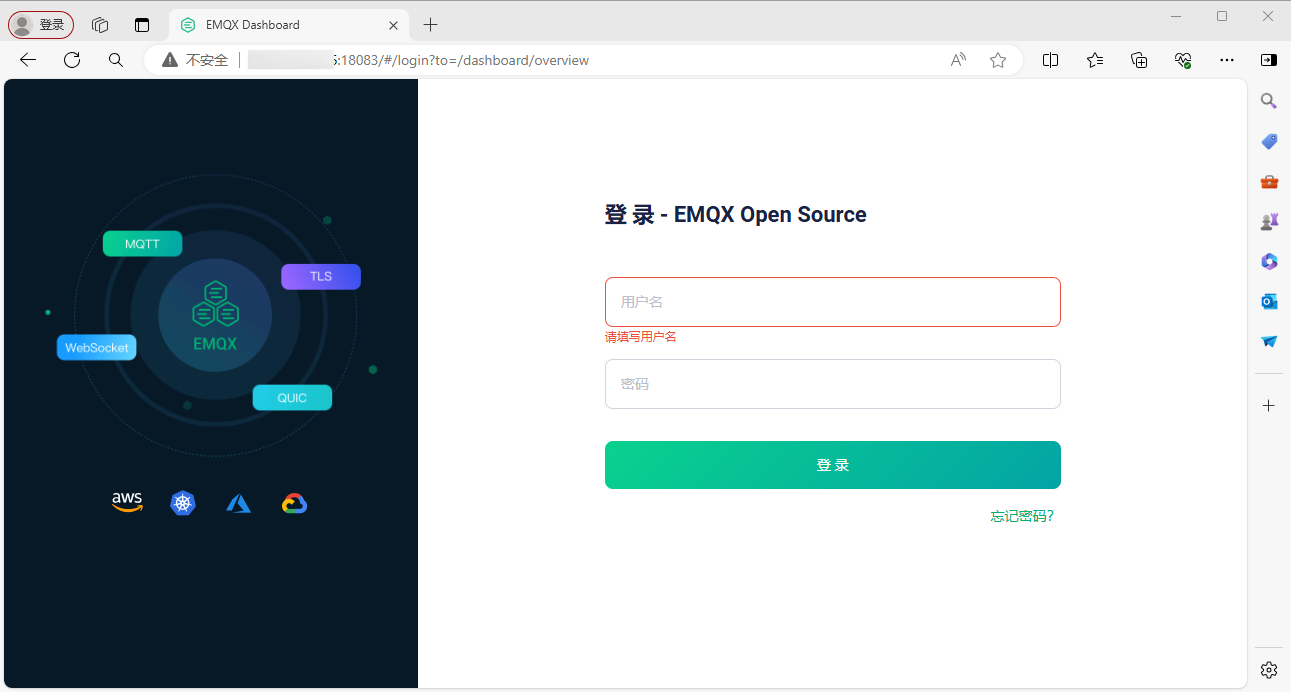Click the Kubernetes logo
The width and height of the screenshot is (1291, 692).
[x=182, y=503]
